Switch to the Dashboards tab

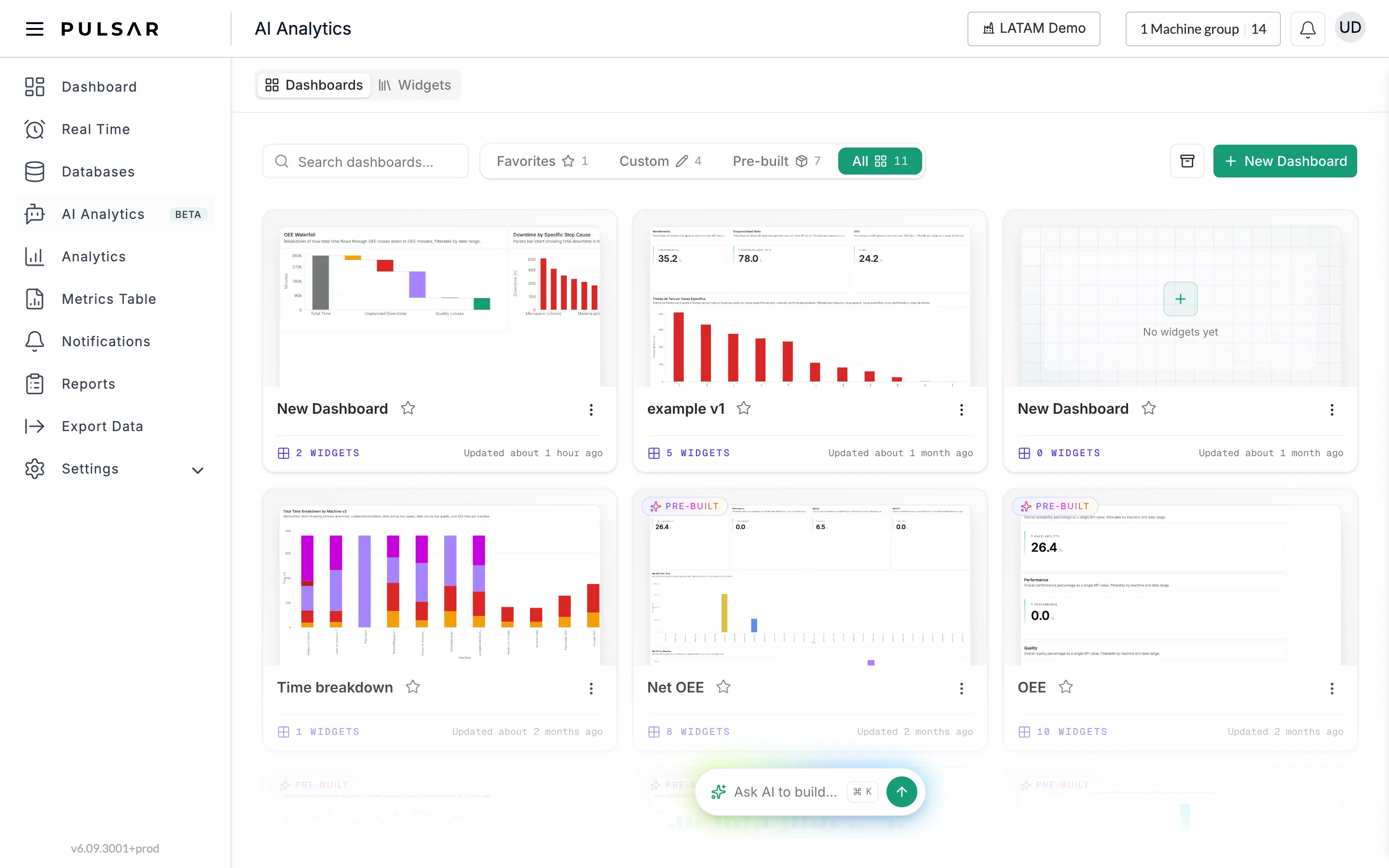314,85
